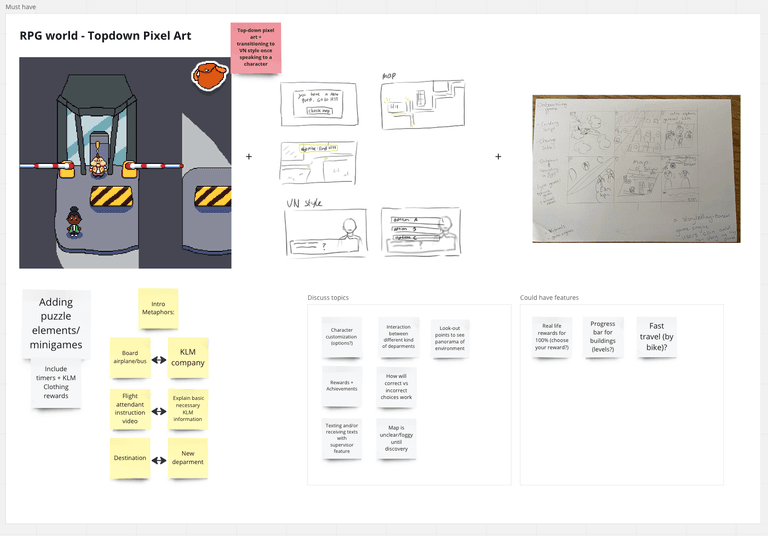Click the 'Discuss topics' frame label
The width and height of the screenshot is (768, 536).
[x=328, y=297]
